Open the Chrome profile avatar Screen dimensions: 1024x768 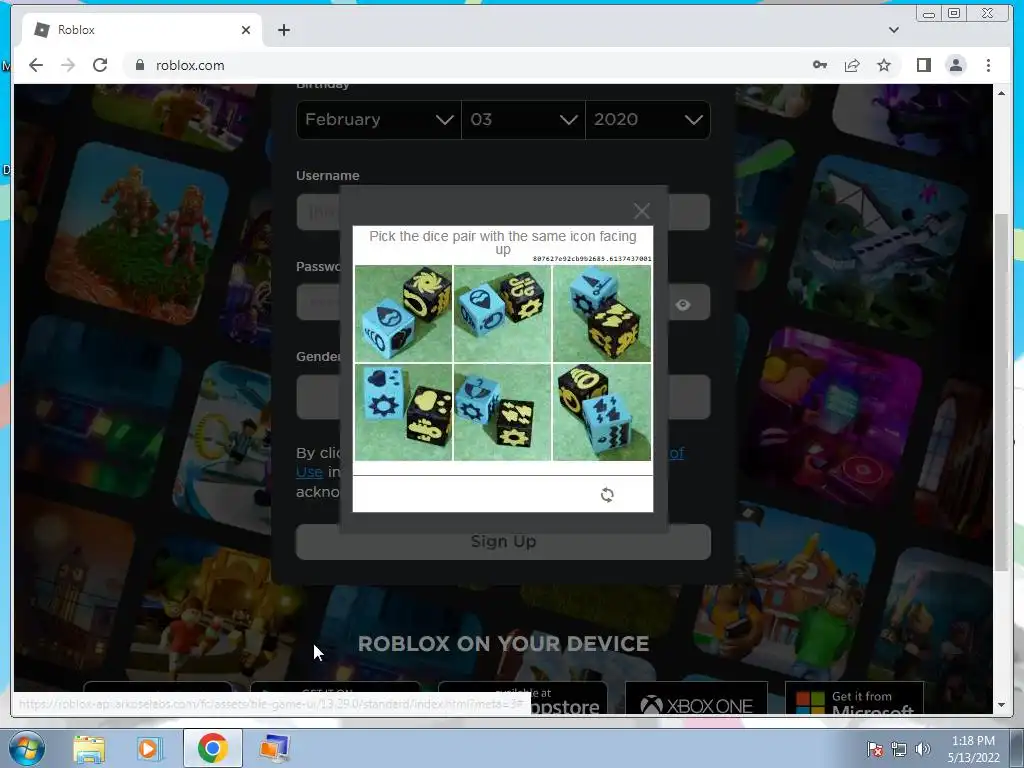(x=955, y=65)
